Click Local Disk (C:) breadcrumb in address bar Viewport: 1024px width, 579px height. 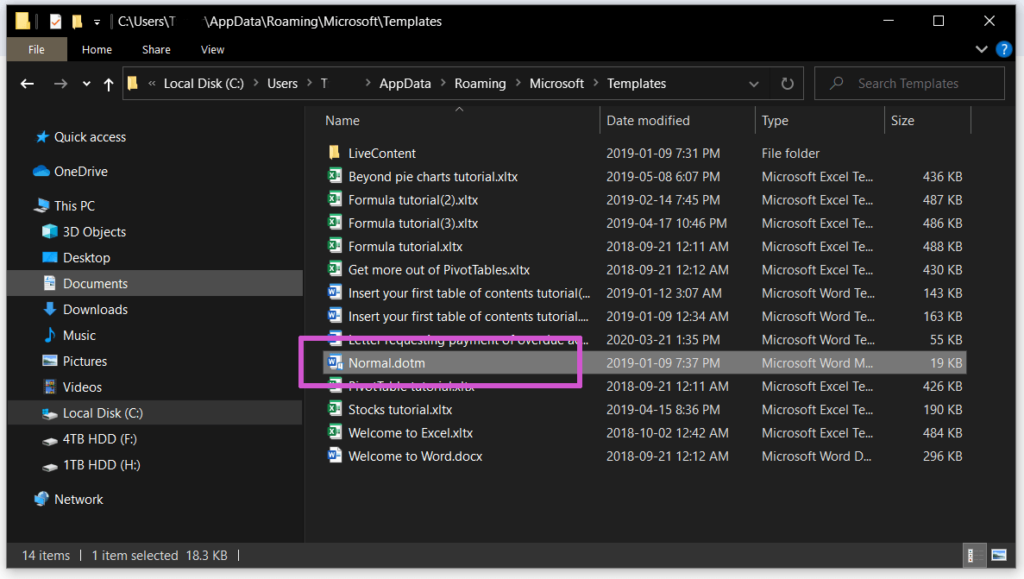point(204,84)
